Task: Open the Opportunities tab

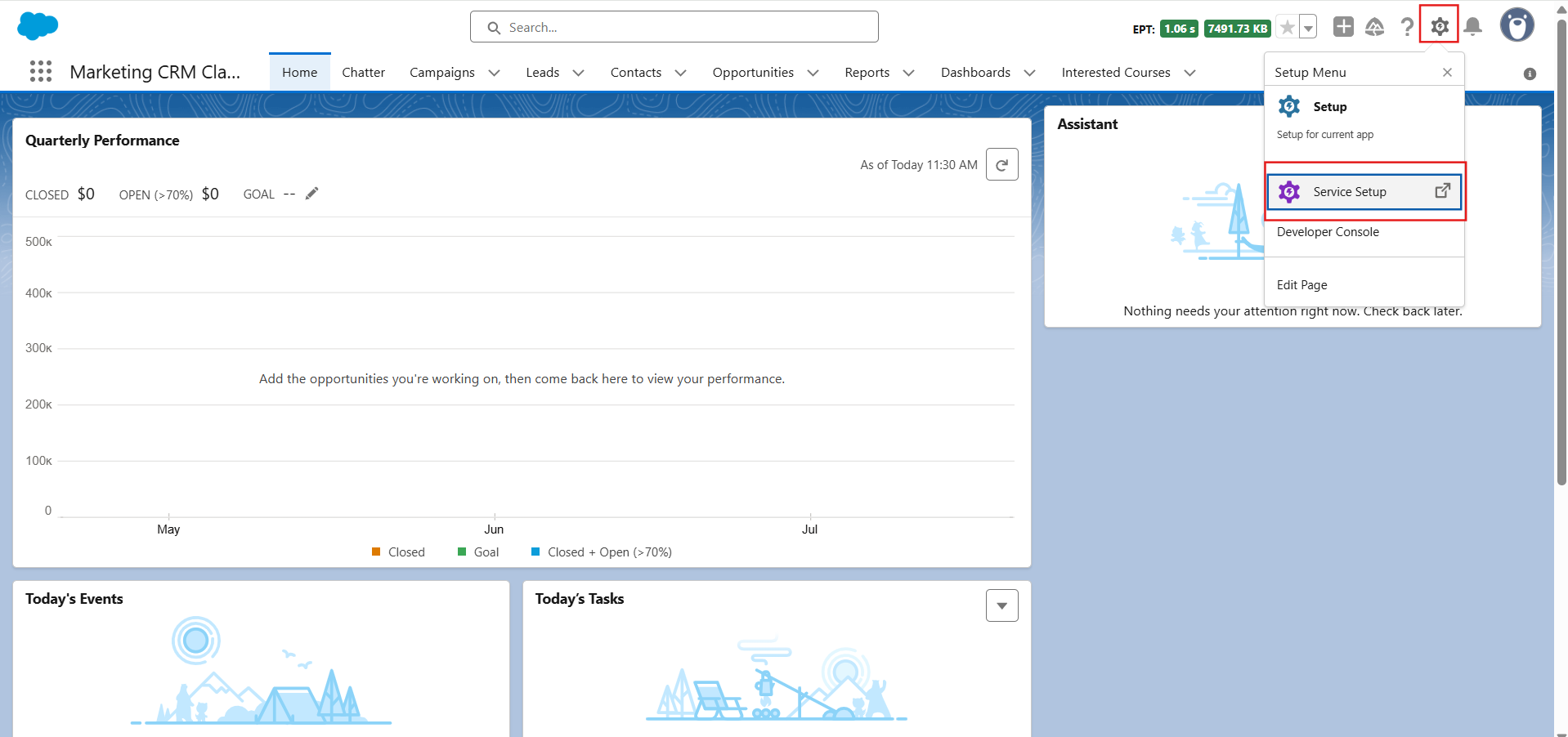Action: [x=753, y=73]
